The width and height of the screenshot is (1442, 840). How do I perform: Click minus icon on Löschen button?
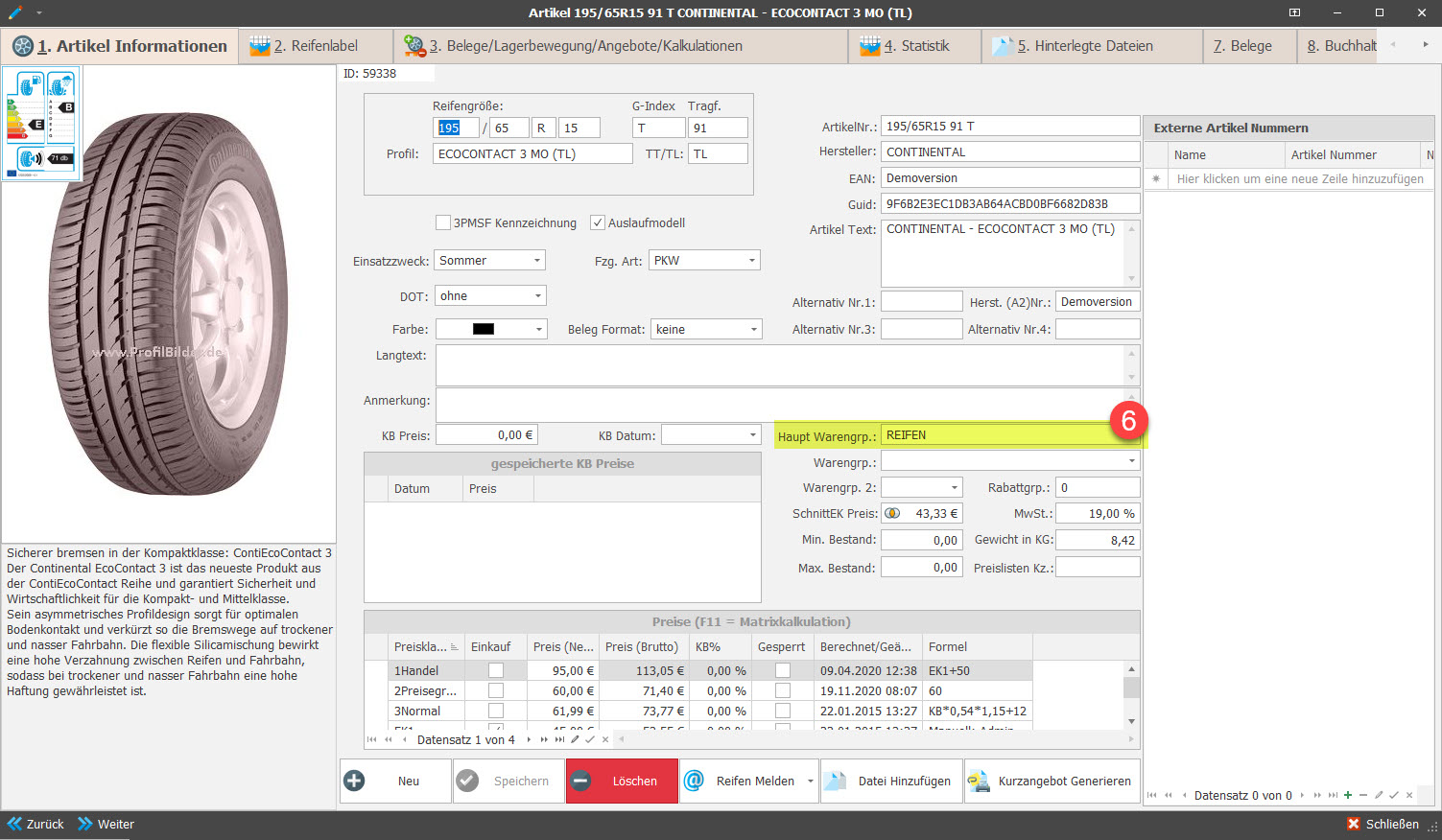(x=580, y=781)
